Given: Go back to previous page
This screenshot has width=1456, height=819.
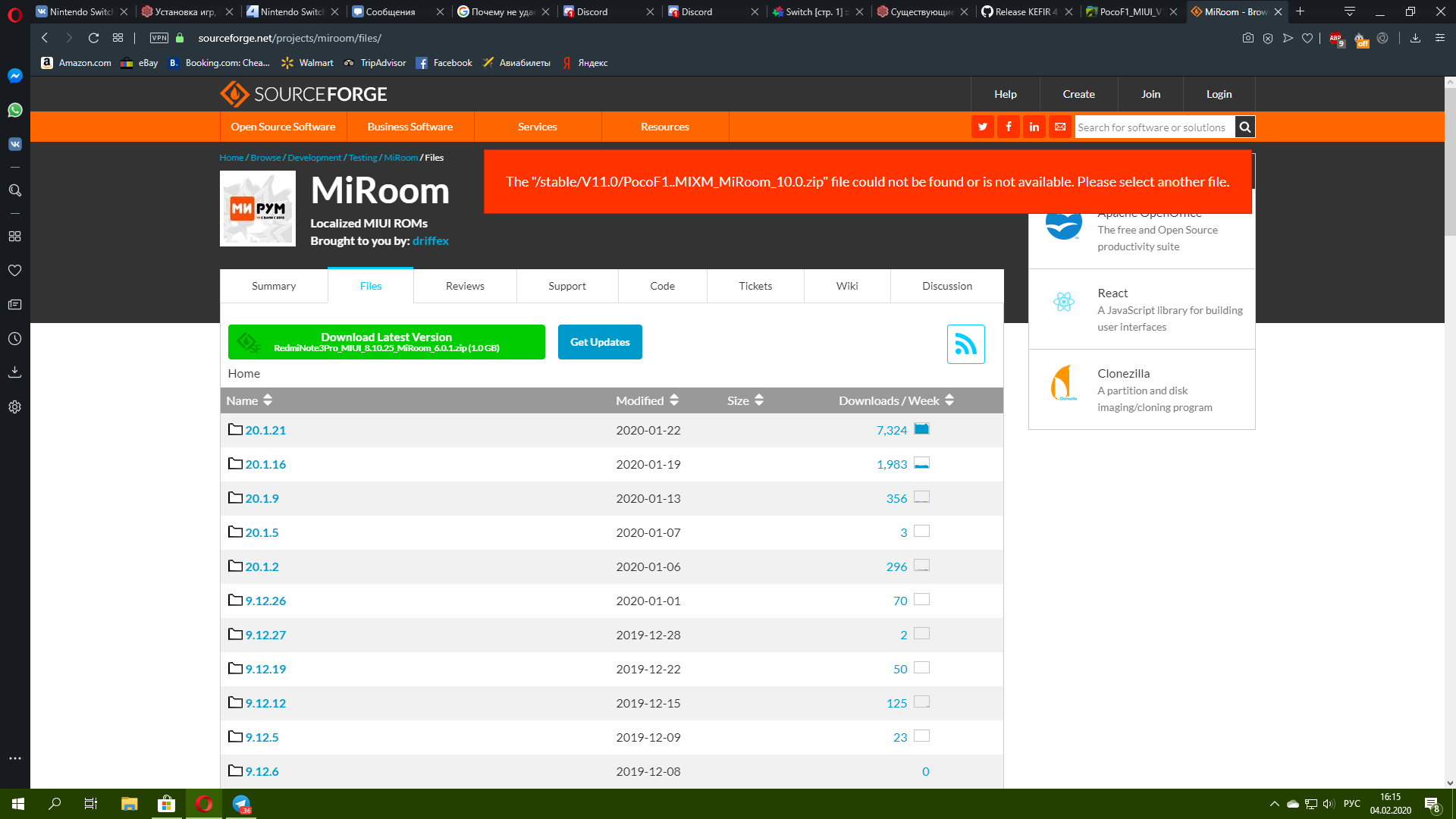Looking at the screenshot, I should [45, 38].
